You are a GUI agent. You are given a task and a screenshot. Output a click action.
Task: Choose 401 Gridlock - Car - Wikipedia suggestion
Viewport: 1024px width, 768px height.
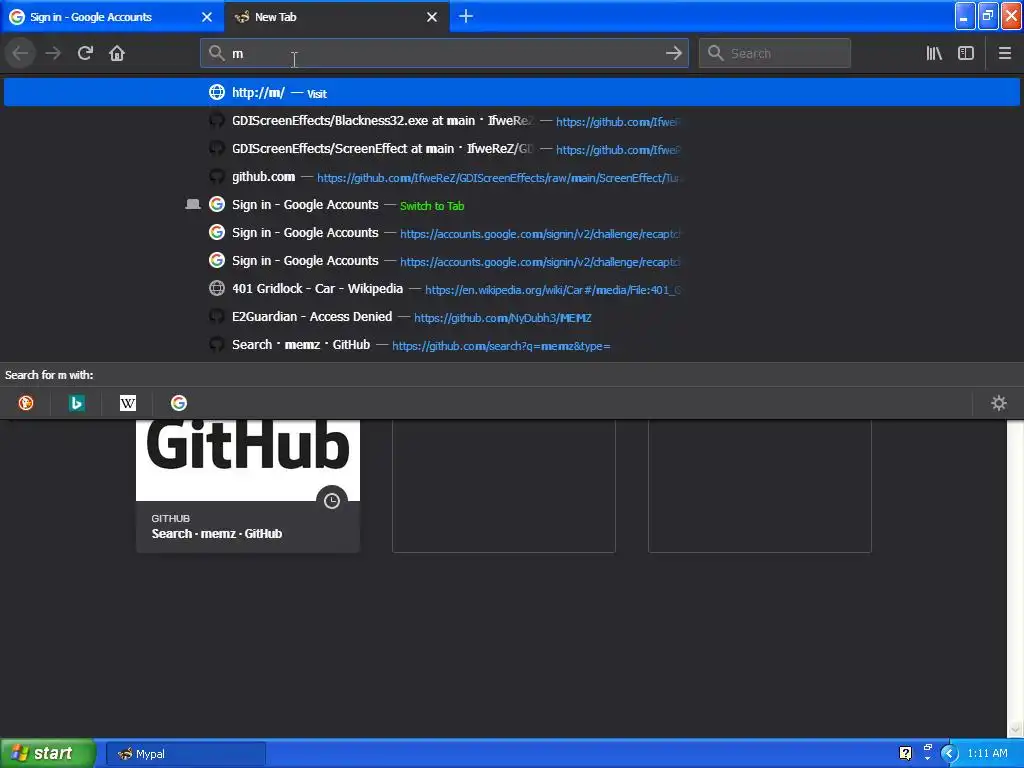512,289
